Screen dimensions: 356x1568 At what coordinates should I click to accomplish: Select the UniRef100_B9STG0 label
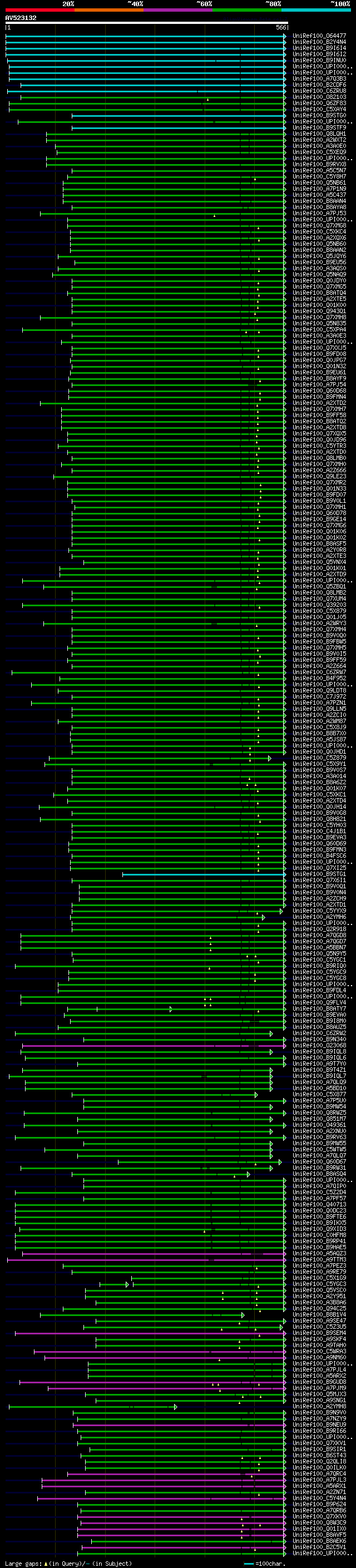coord(319,116)
